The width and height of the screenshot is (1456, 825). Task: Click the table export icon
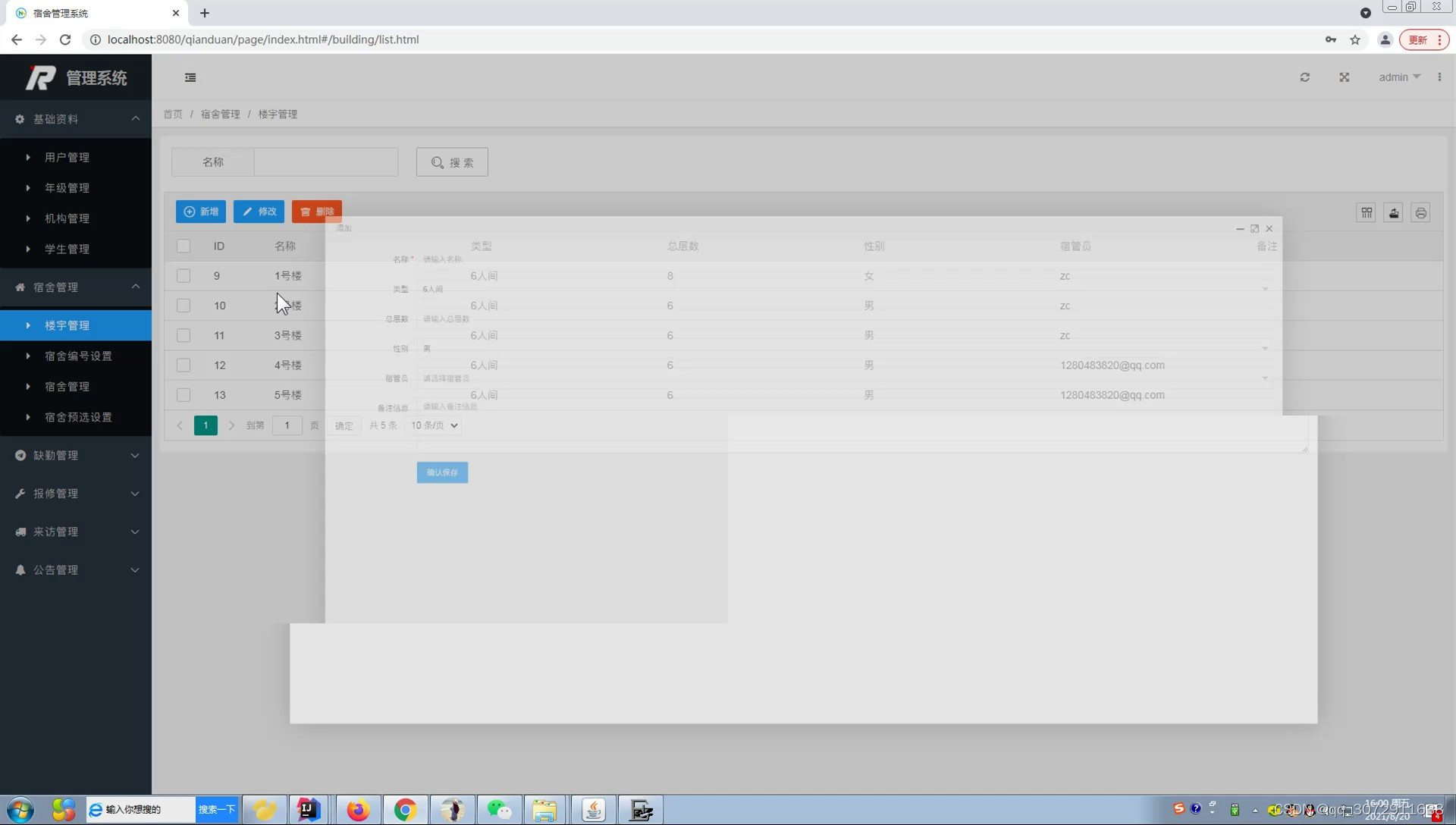pos(1394,213)
